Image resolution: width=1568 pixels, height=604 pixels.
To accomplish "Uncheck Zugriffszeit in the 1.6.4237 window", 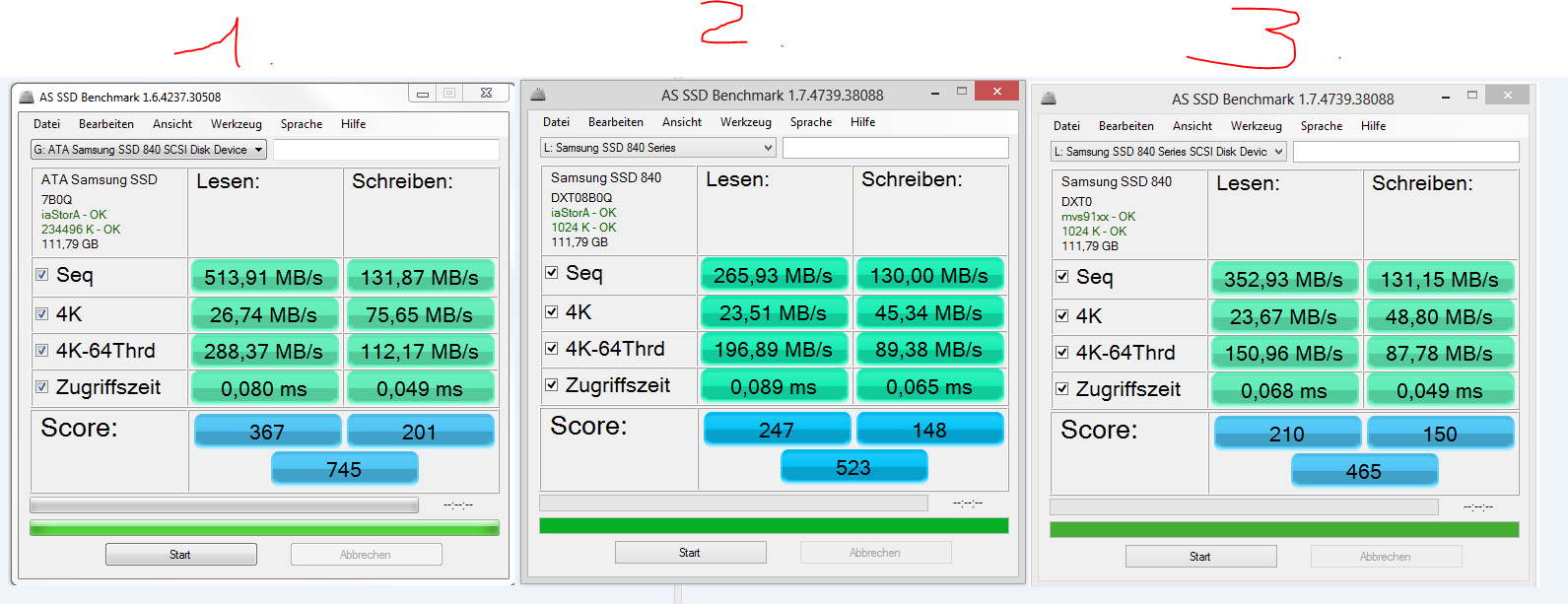I will (41, 387).
